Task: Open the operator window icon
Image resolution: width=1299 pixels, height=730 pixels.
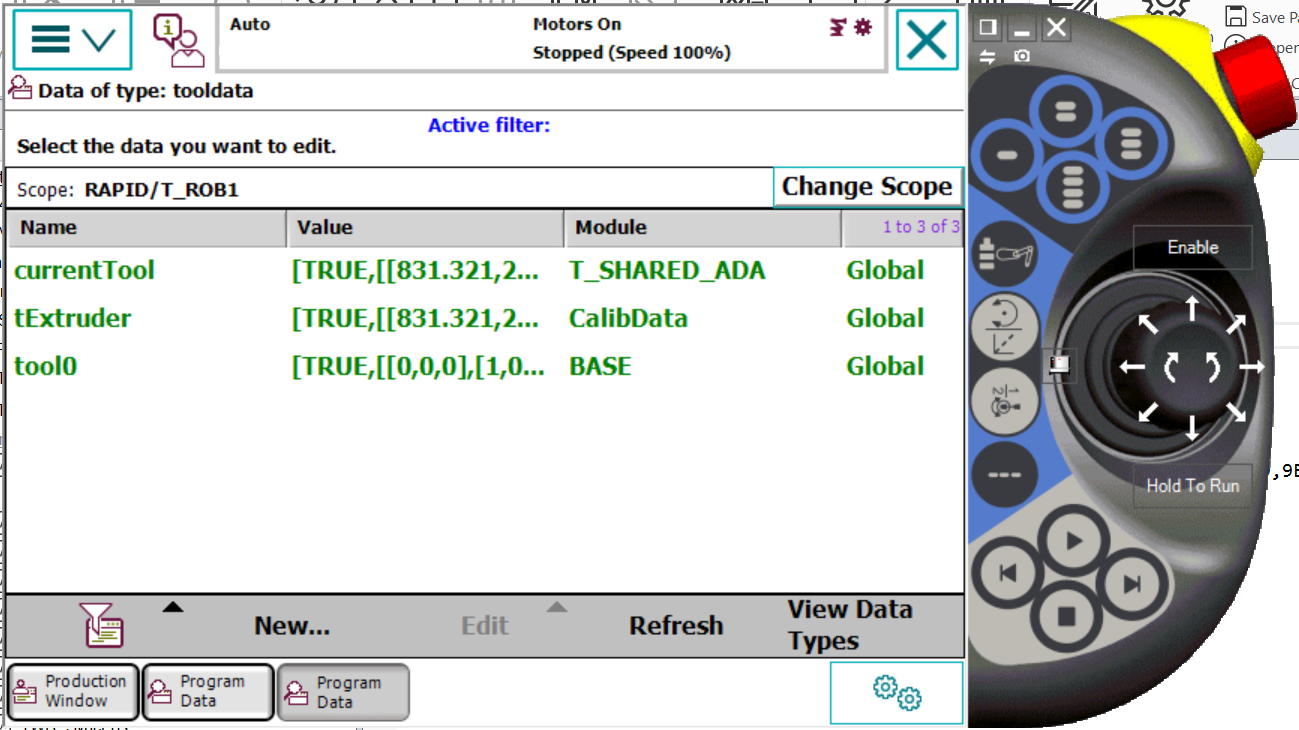Action: tap(178, 40)
